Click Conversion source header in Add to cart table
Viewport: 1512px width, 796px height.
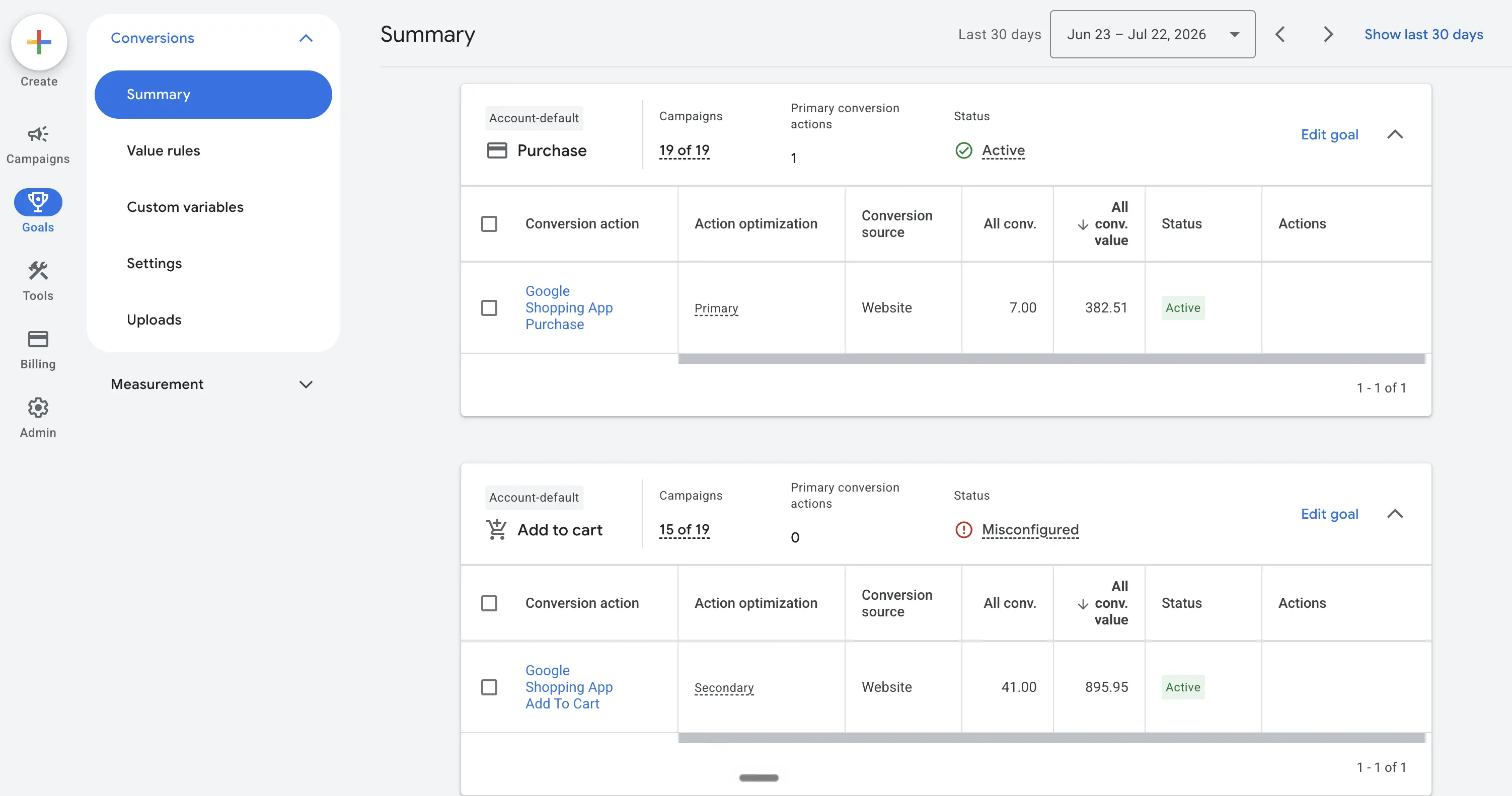896,603
